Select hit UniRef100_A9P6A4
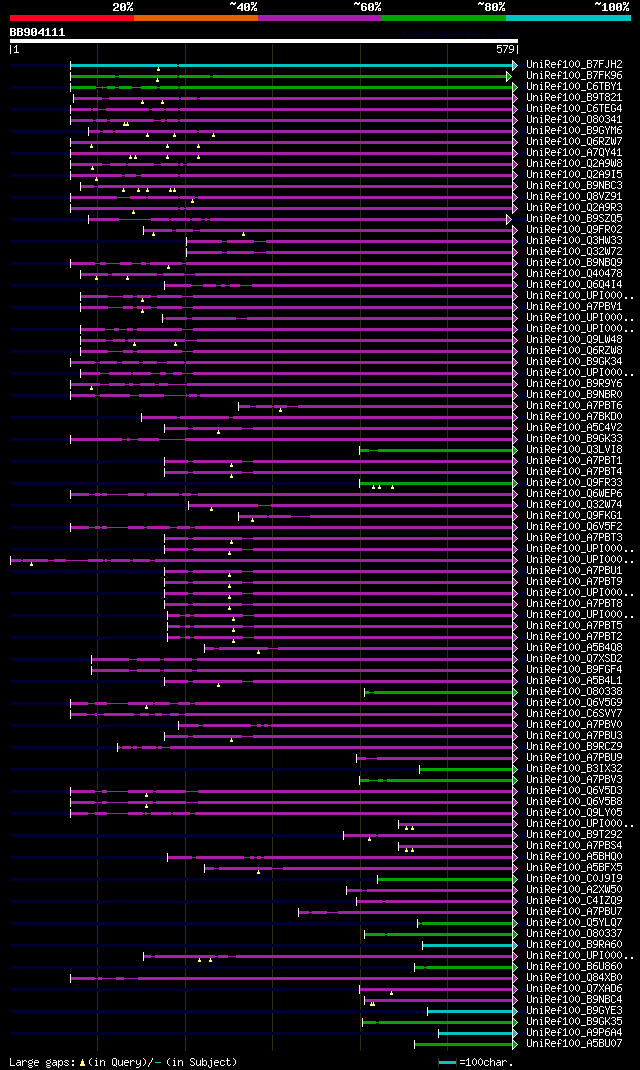This screenshot has width=640, height=1070. [574, 1032]
